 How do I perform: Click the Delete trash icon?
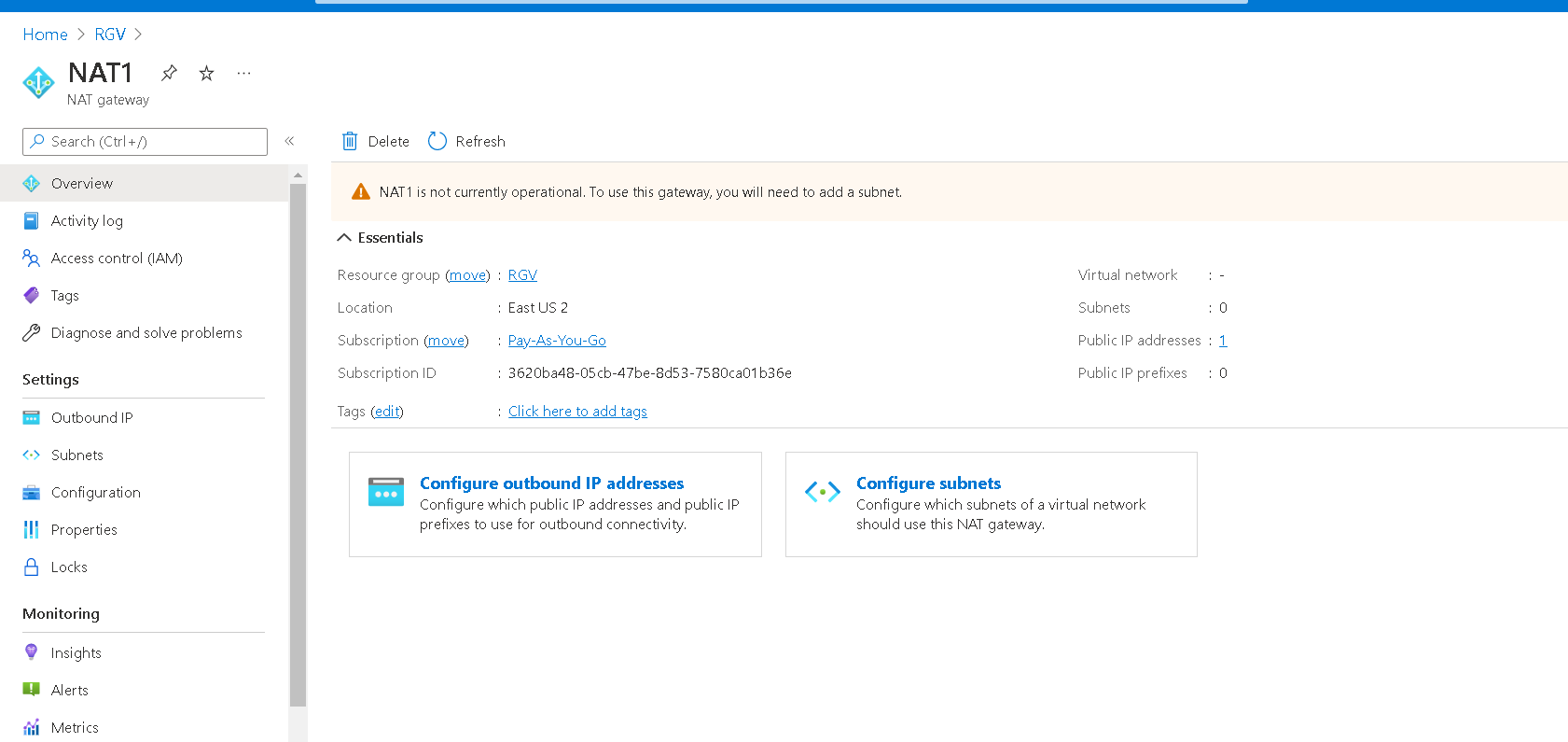tap(350, 141)
